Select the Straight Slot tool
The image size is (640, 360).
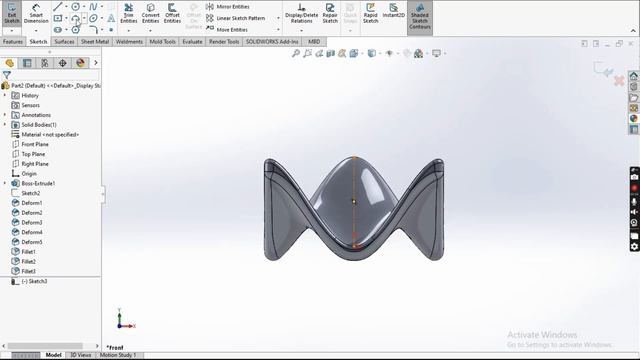tap(58, 30)
